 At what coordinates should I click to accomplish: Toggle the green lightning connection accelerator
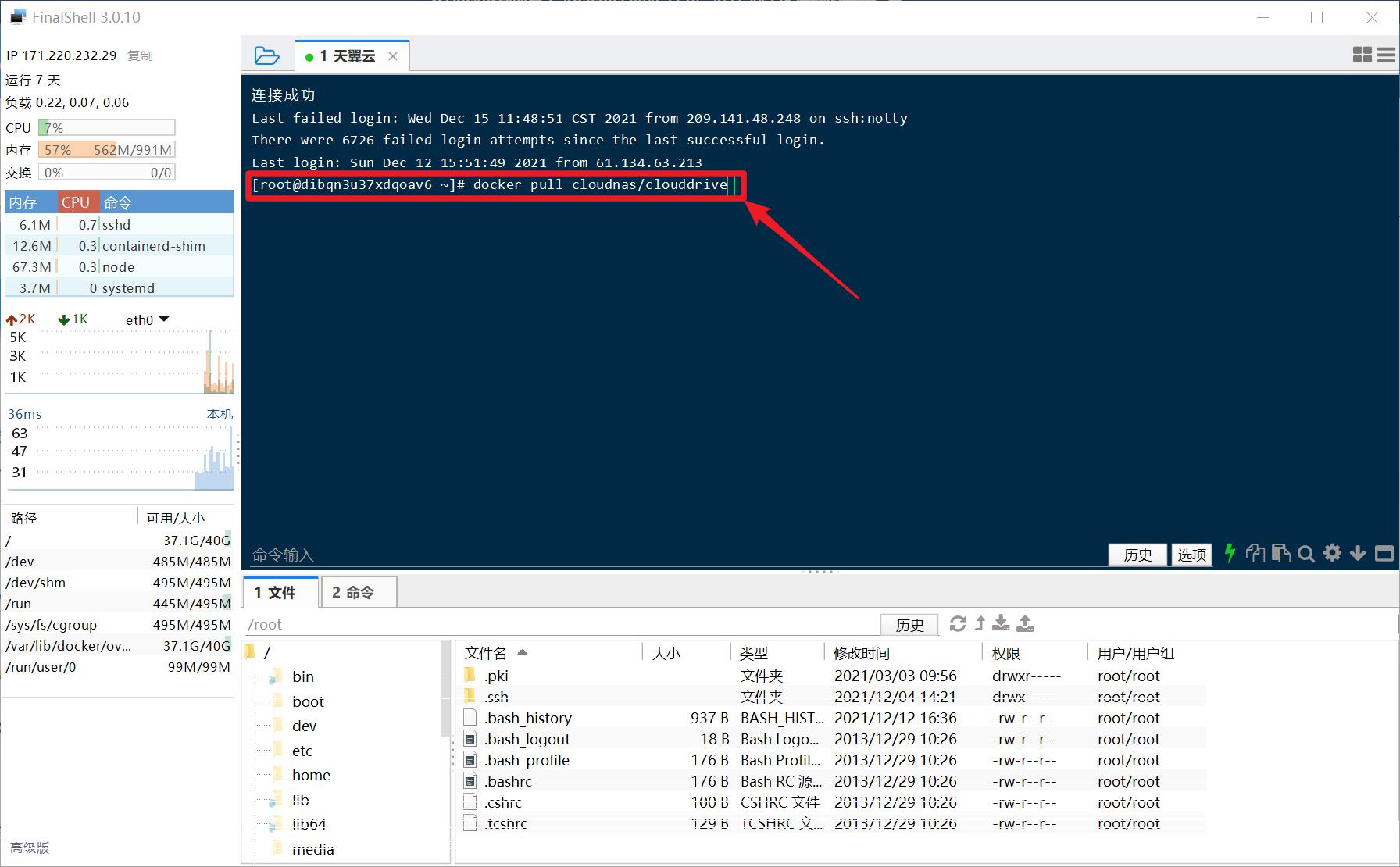pos(1229,554)
